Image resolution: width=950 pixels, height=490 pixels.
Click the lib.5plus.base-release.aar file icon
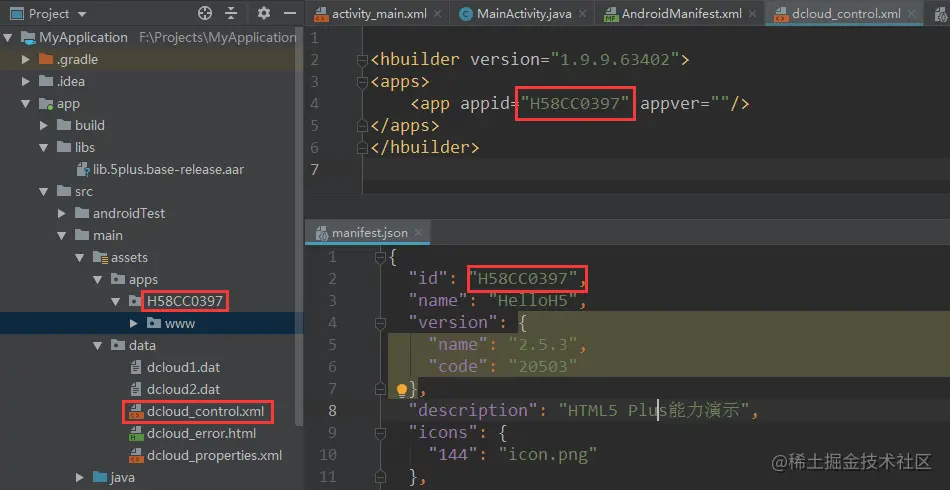point(83,170)
